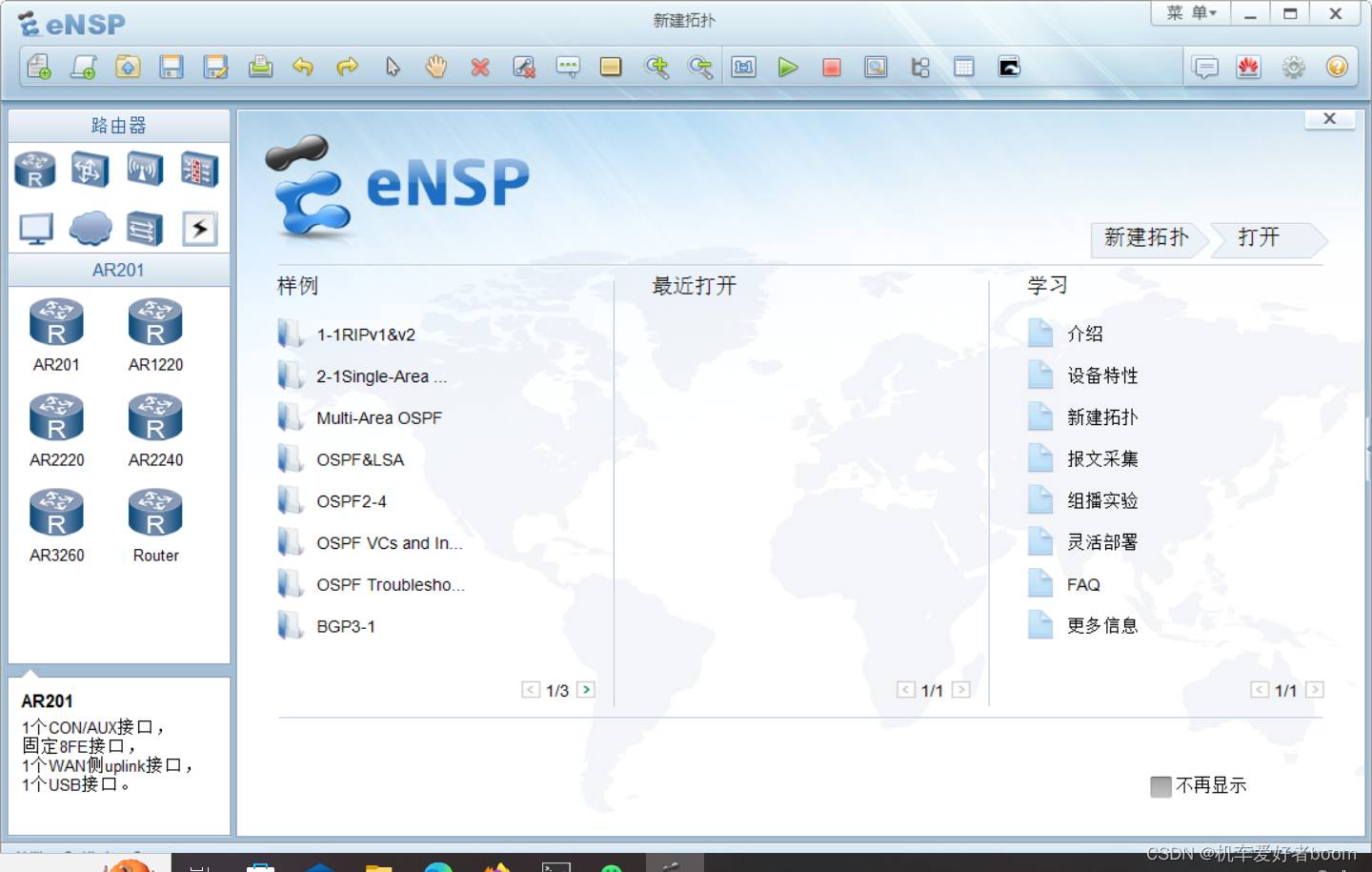The image size is (1372, 872).
Task: Select the firewall category icon
Action: [x=199, y=171]
